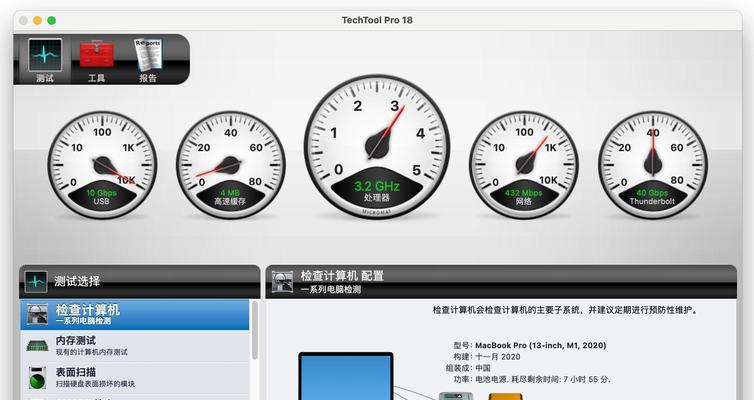Select 检查计算机 in test list
This screenshot has width=754, height=400.
(135, 314)
